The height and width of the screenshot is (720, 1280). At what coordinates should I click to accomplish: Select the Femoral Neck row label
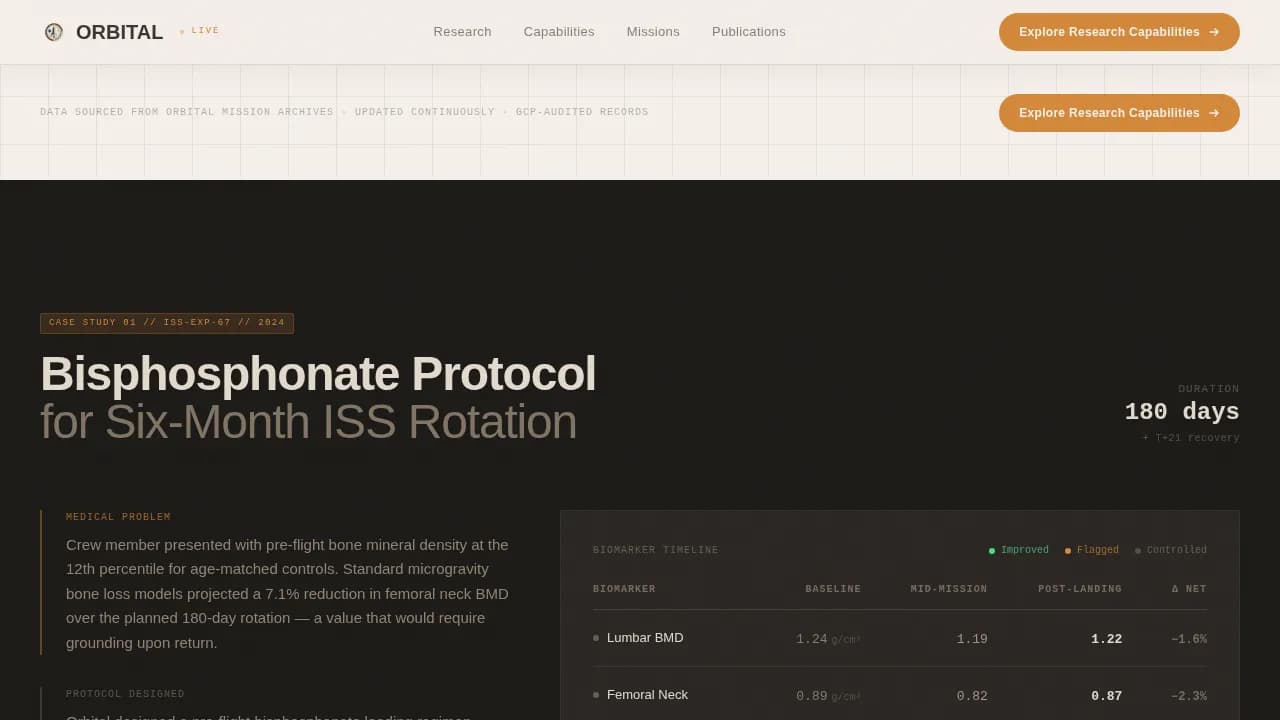647,695
